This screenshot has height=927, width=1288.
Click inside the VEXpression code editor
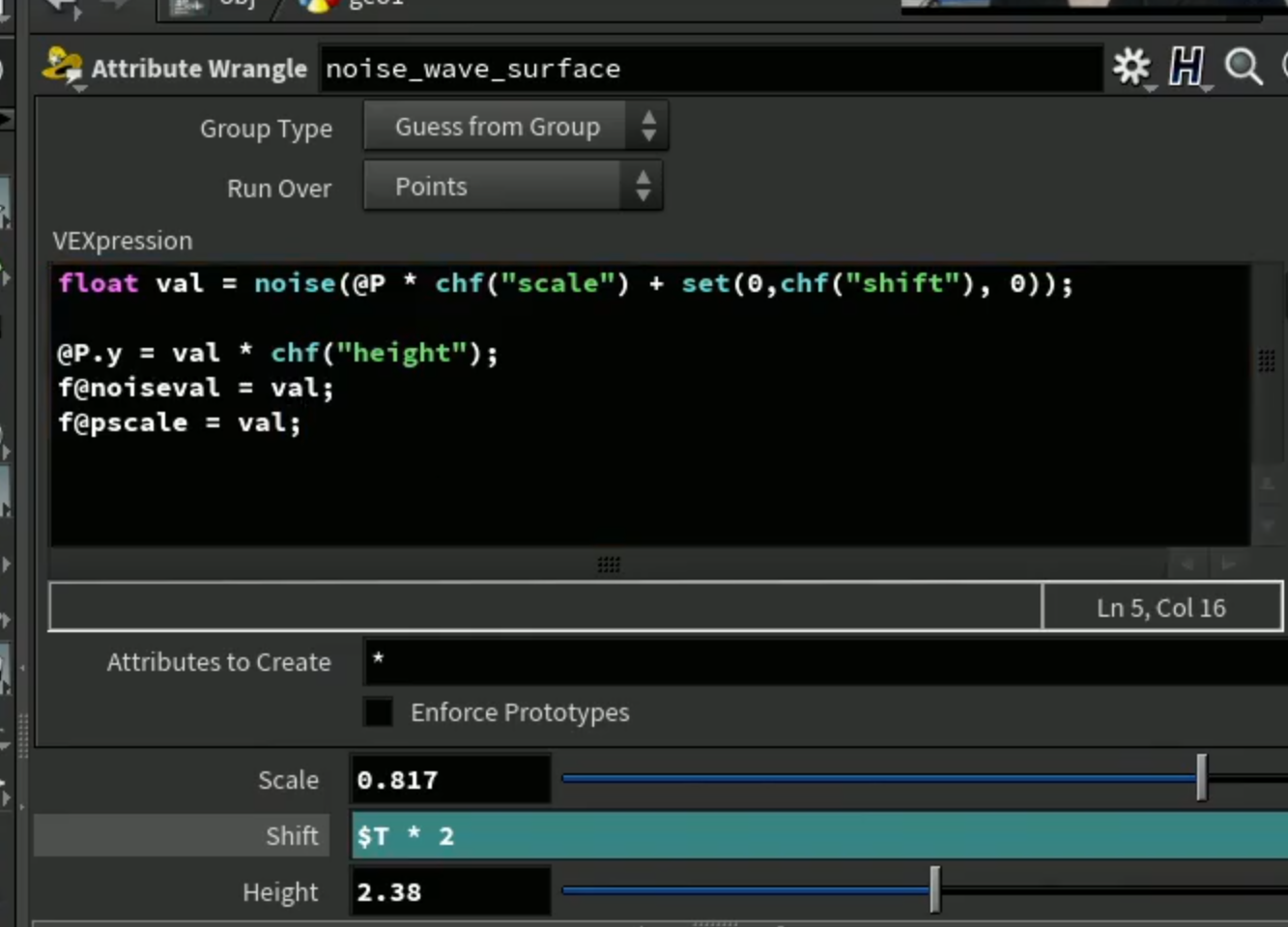click(x=650, y=405)
